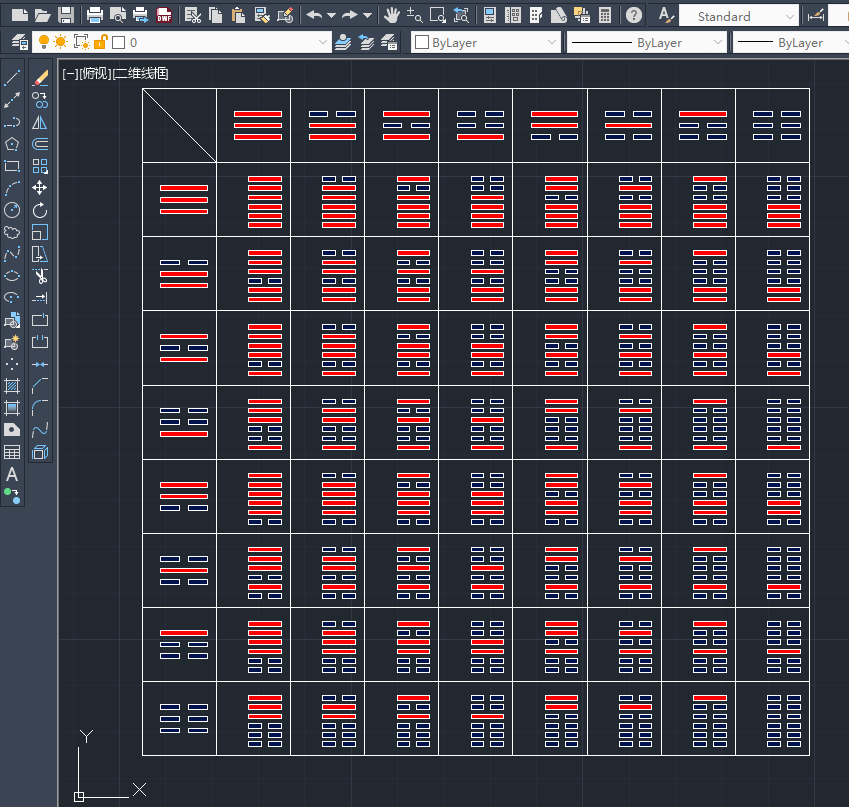Click the Undo arrow button

pyautogui.click(x=314, y=15)
